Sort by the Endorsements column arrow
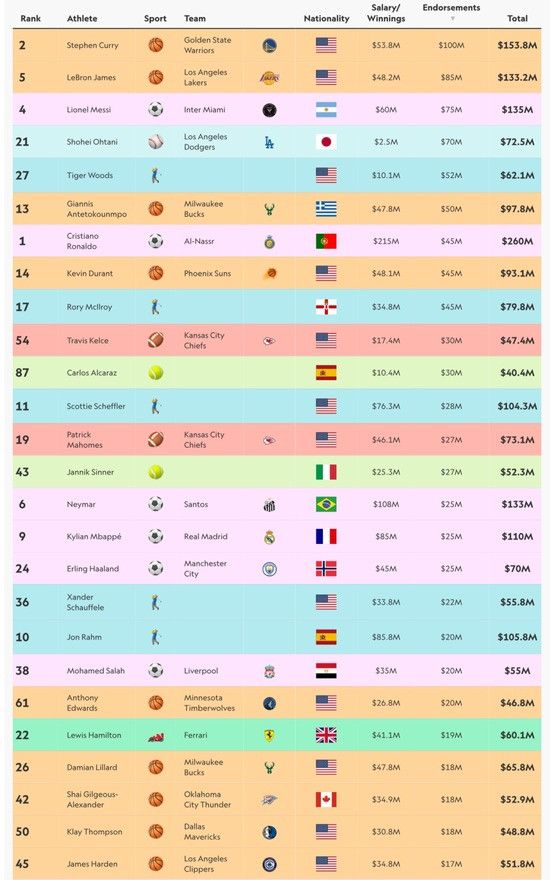 452,19
